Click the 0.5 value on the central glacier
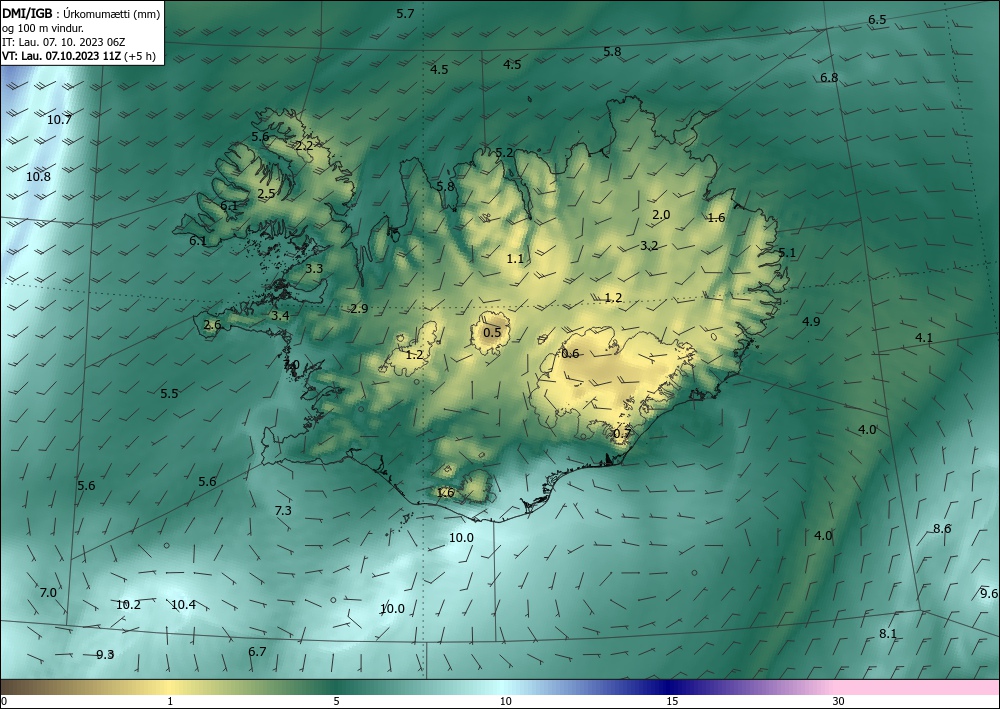Viewport: 1000px width, 709px height. (x=492, y=333)
